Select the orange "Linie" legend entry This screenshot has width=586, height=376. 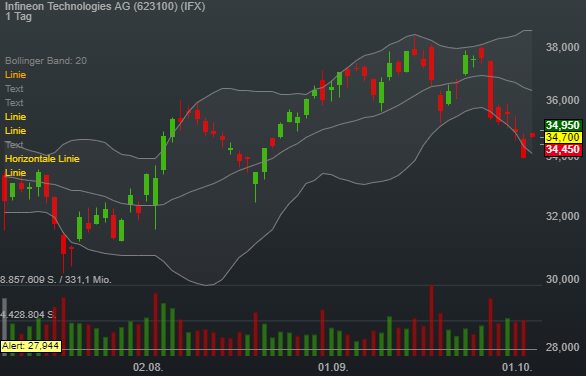pos(15,75)
